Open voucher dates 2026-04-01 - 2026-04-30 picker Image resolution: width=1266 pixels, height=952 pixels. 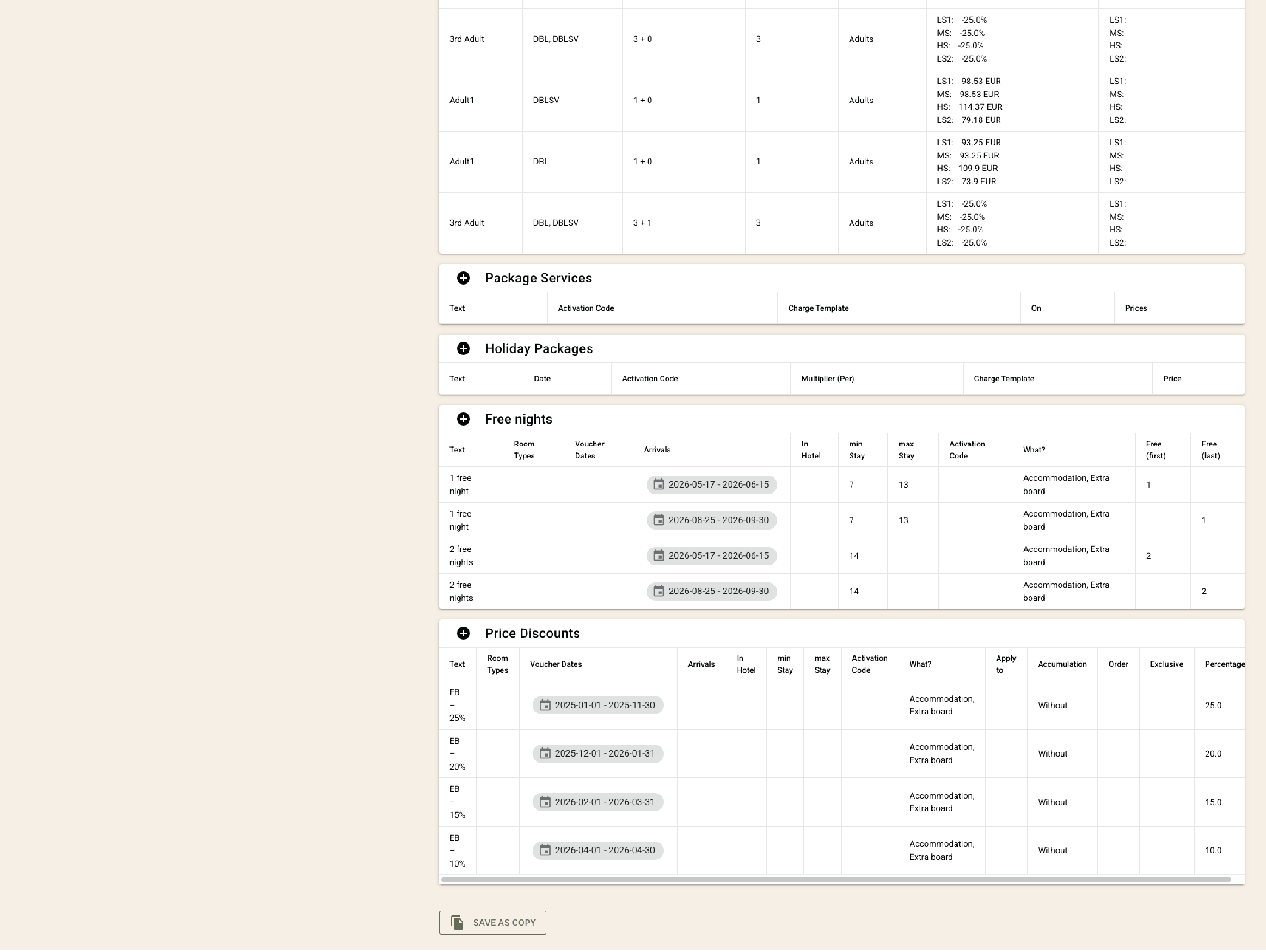(x=597, y=850)
